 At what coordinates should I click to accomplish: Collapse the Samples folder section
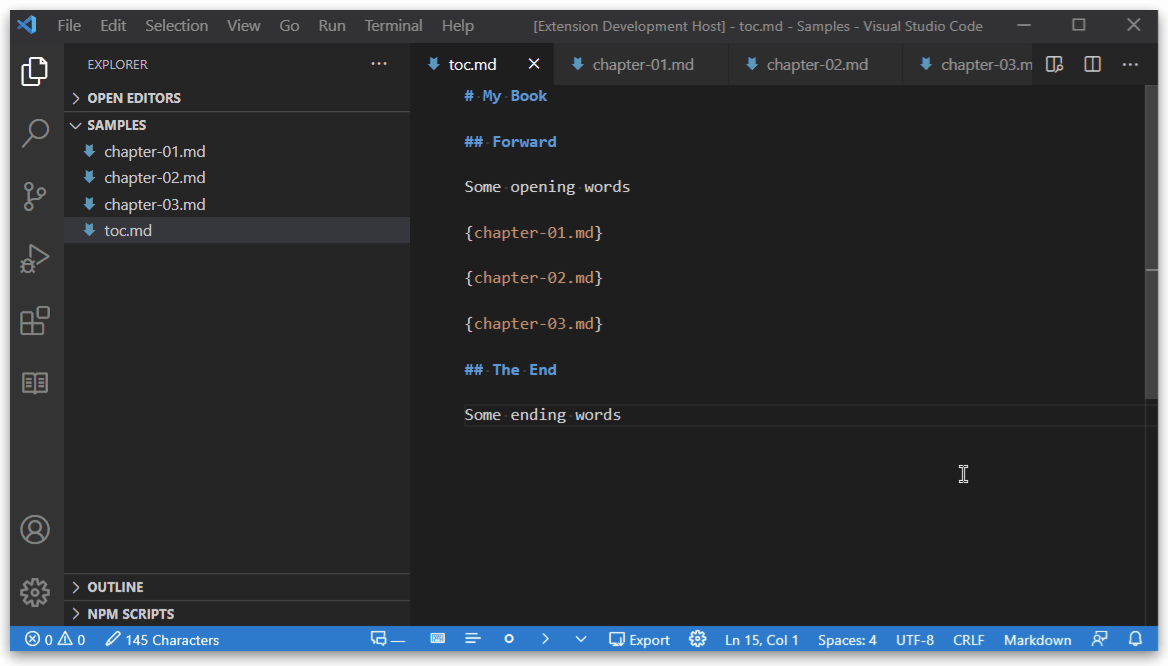tap(237, 124)
